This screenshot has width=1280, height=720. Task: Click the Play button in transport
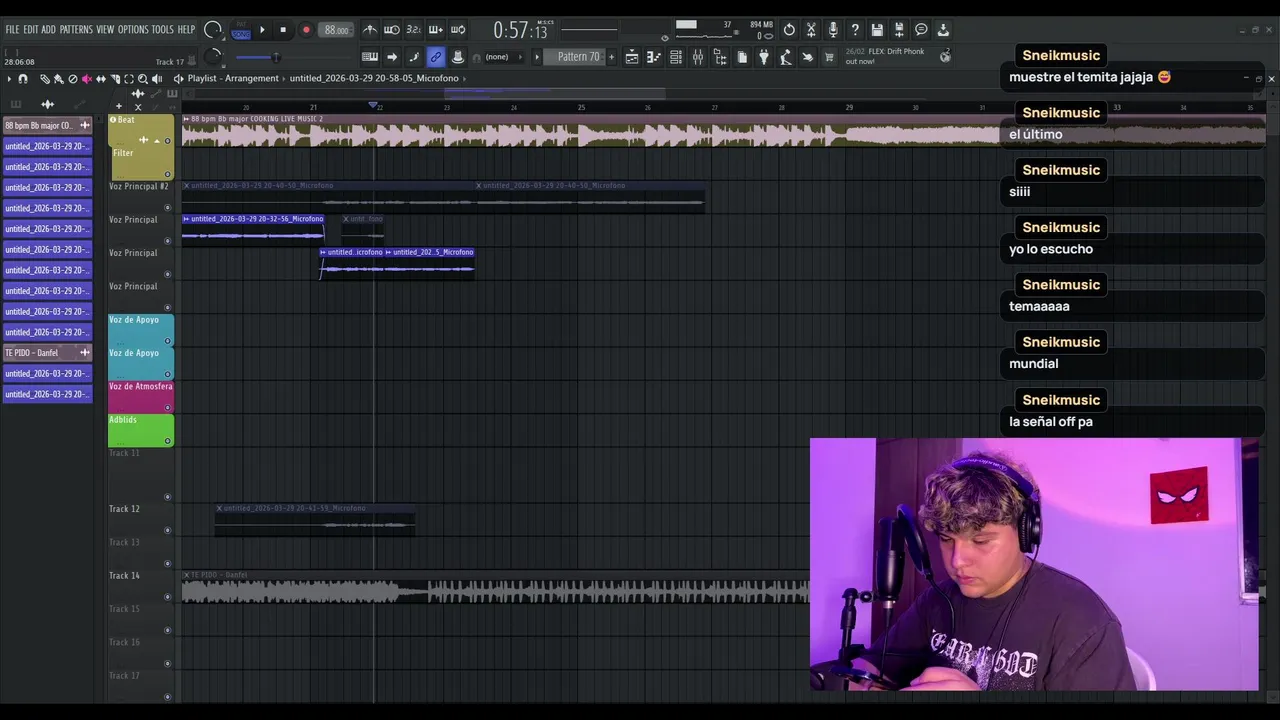point(262,30)
